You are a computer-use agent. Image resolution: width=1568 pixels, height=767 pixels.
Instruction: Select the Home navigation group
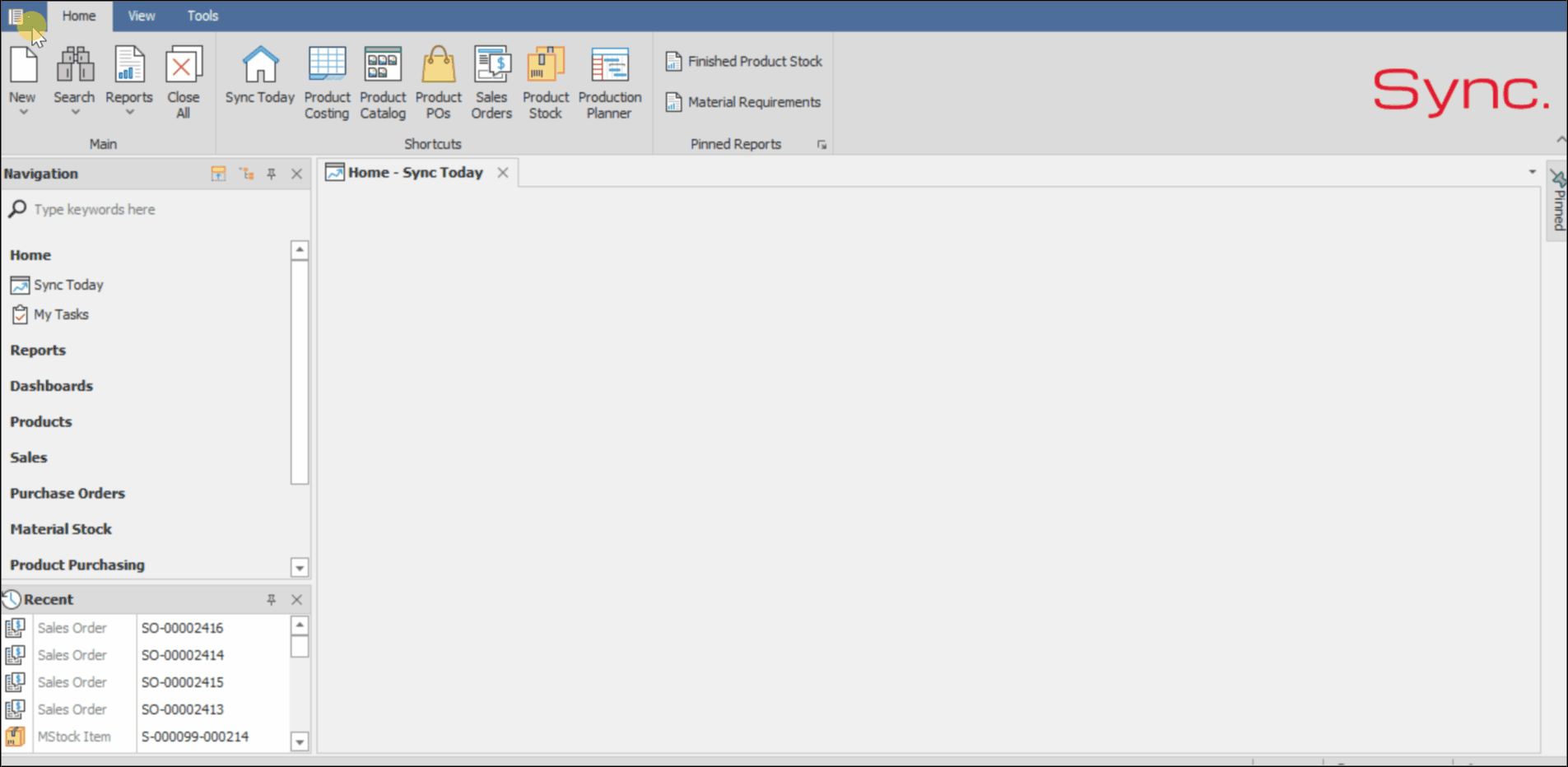(x=30, y=255)
